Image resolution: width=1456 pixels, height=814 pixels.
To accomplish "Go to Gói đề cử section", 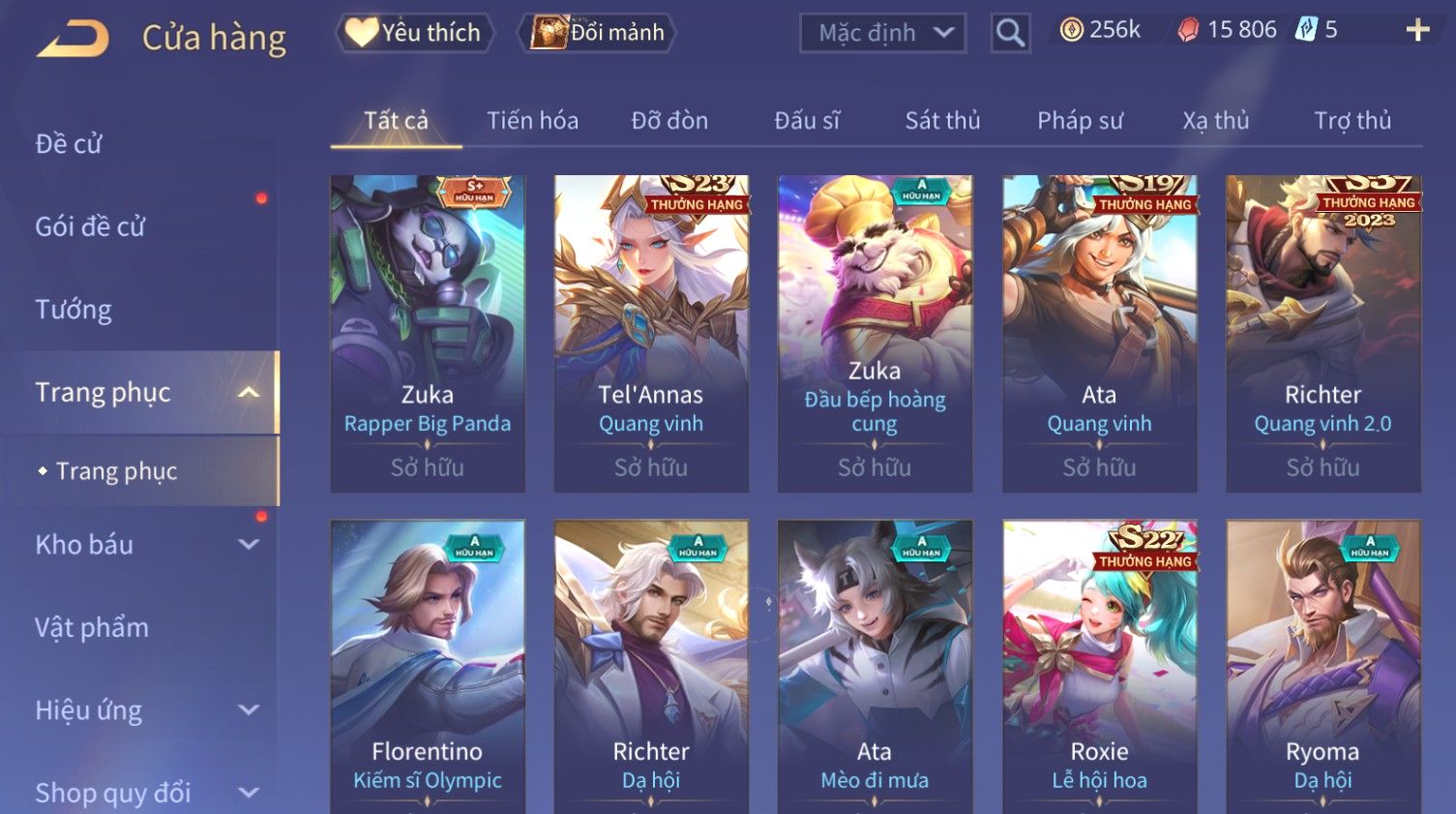I will 90,226.
